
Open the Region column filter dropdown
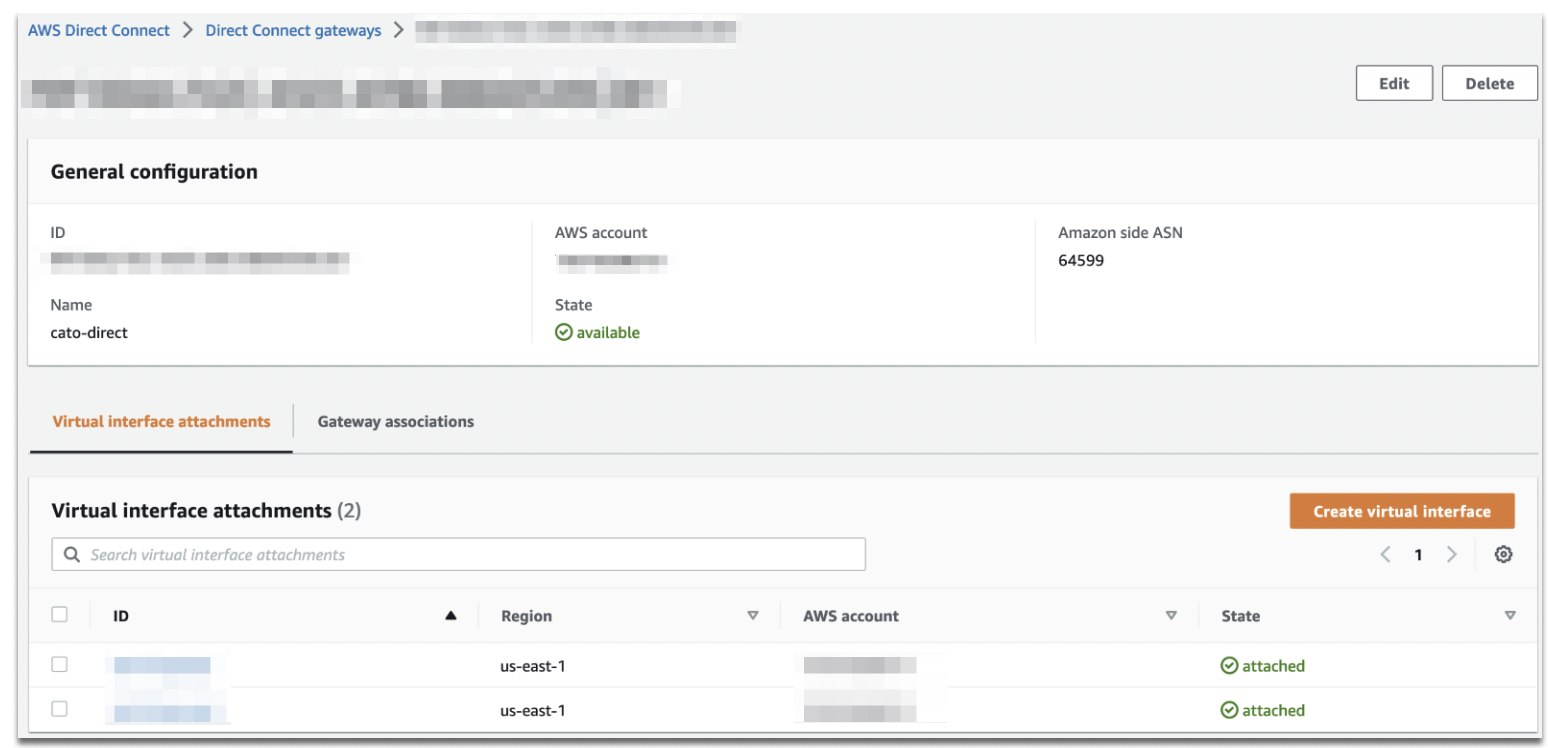coord(754,616)
